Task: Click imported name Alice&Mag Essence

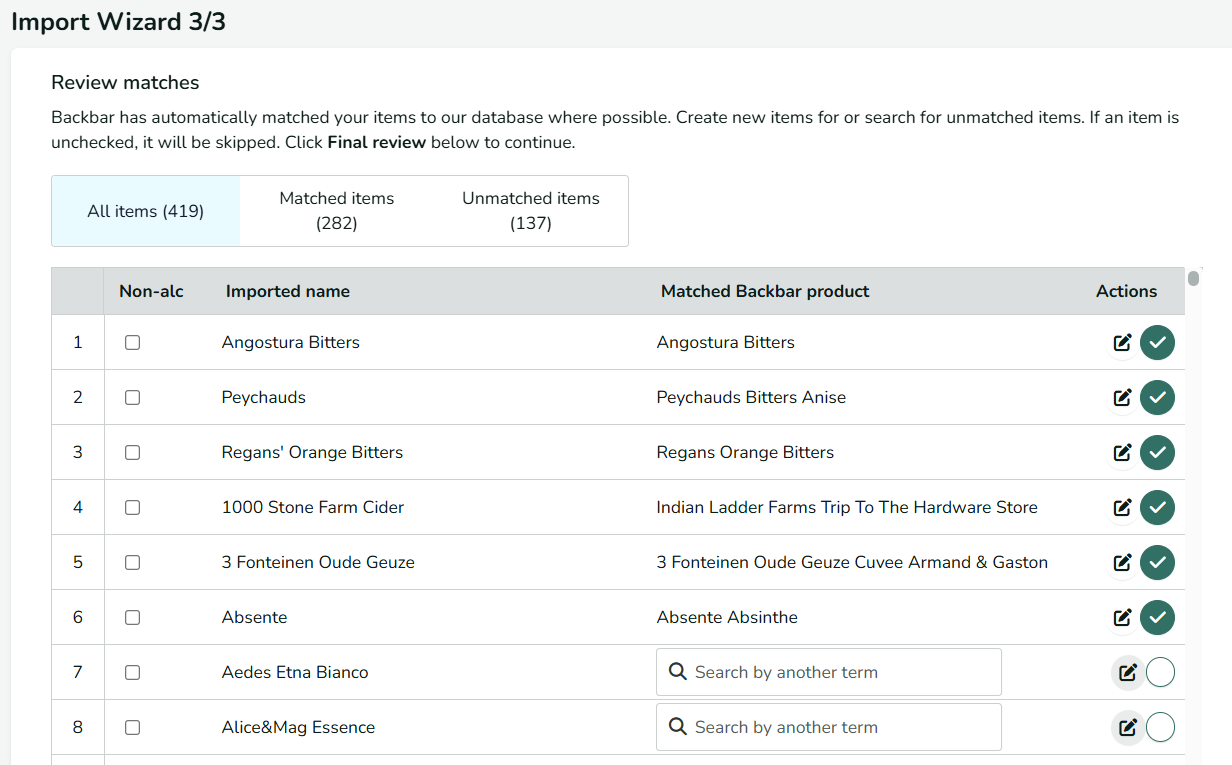Action: pyautogui.click(x=298, y=728)
